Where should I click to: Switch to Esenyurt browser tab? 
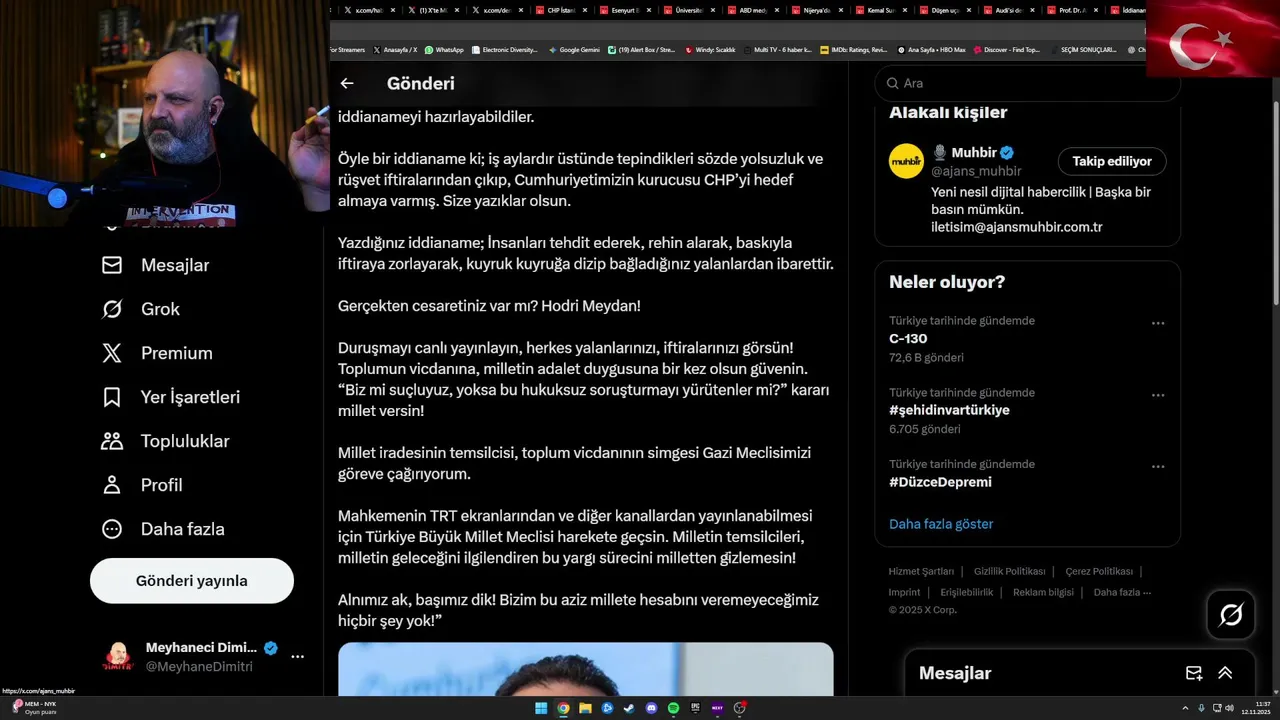[624, 10]
